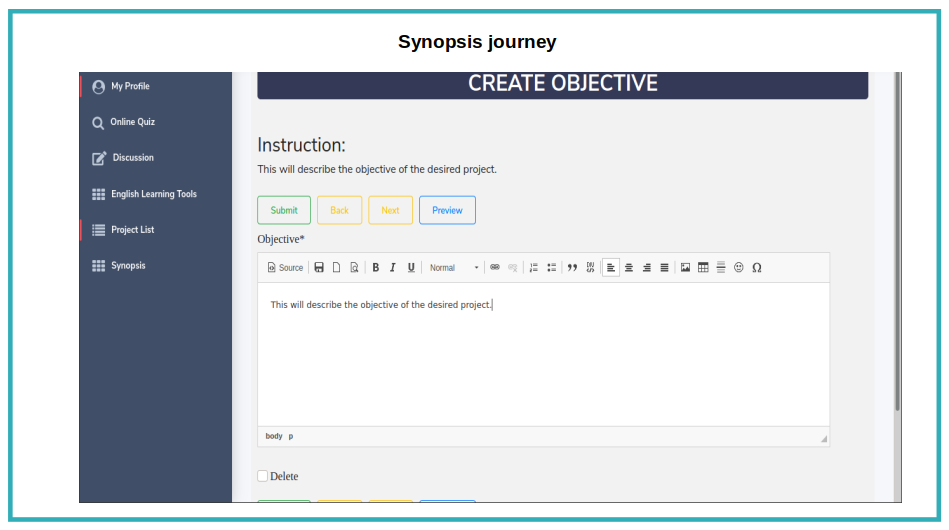Click the My Profile user icon
949x530 pixels.
99,87
